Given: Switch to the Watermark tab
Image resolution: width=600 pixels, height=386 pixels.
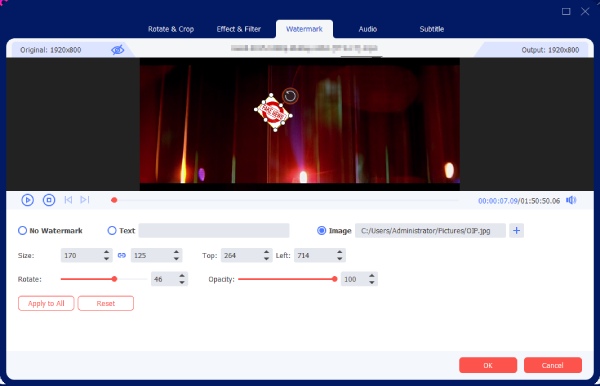Looking at the screenshot, I should coord(304,29).
